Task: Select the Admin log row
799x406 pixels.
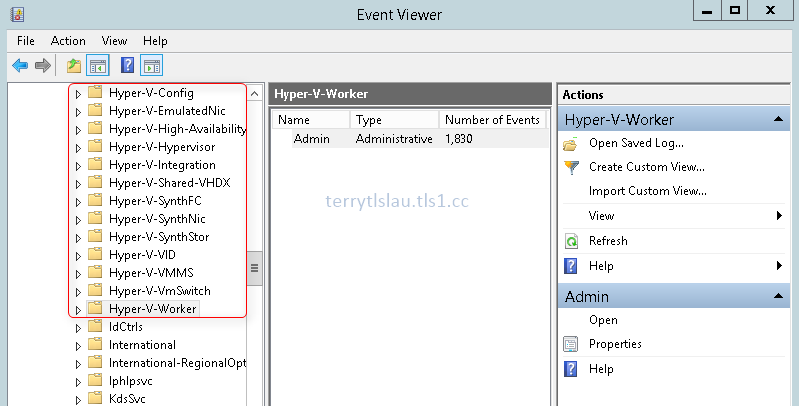Action: (x=410, y=139)
